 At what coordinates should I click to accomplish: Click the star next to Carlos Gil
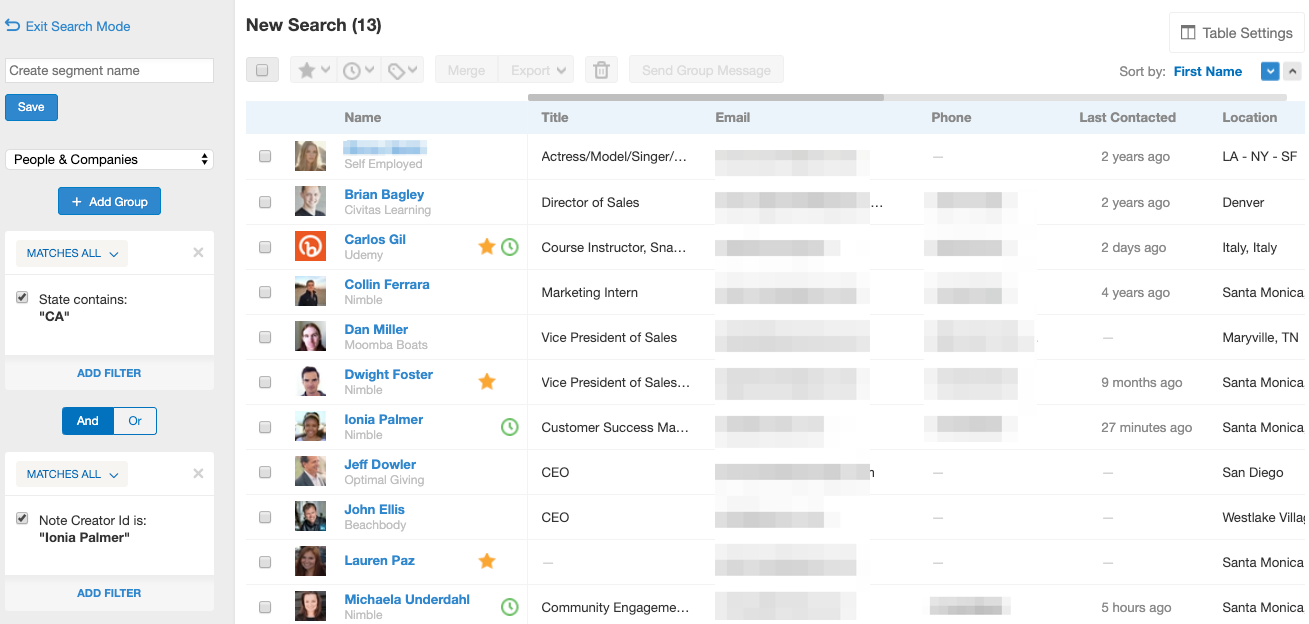[487, 246]
